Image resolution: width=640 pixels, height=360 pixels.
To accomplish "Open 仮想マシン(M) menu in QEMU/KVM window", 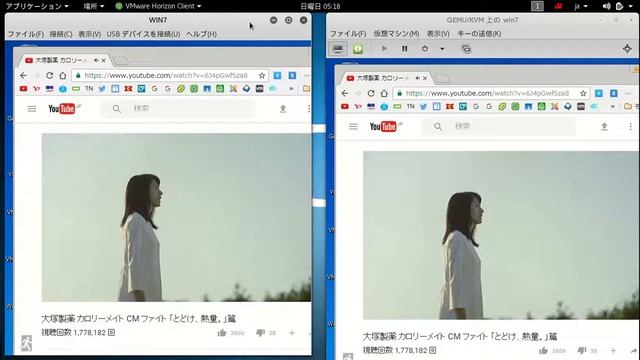I will (396, 33).
